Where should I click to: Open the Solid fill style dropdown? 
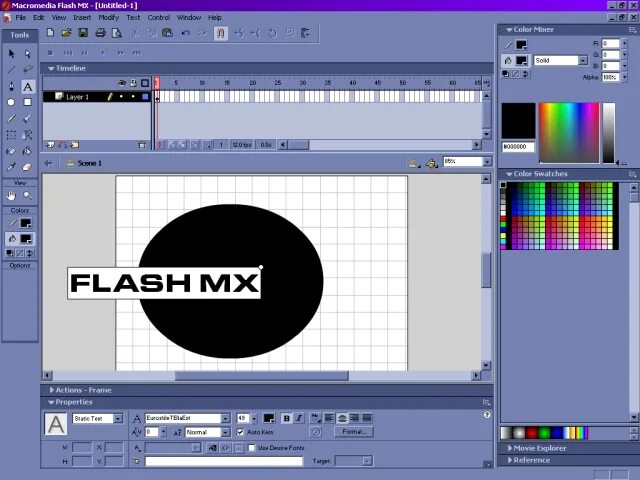pyautogui.click(x=583, y=60)
